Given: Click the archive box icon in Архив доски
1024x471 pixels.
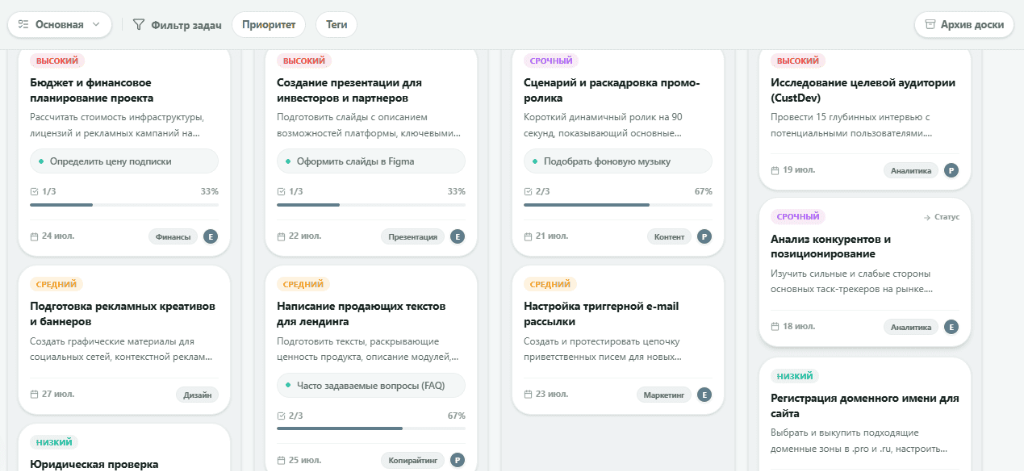Looking at the screenshot, I should pos(930,25).
